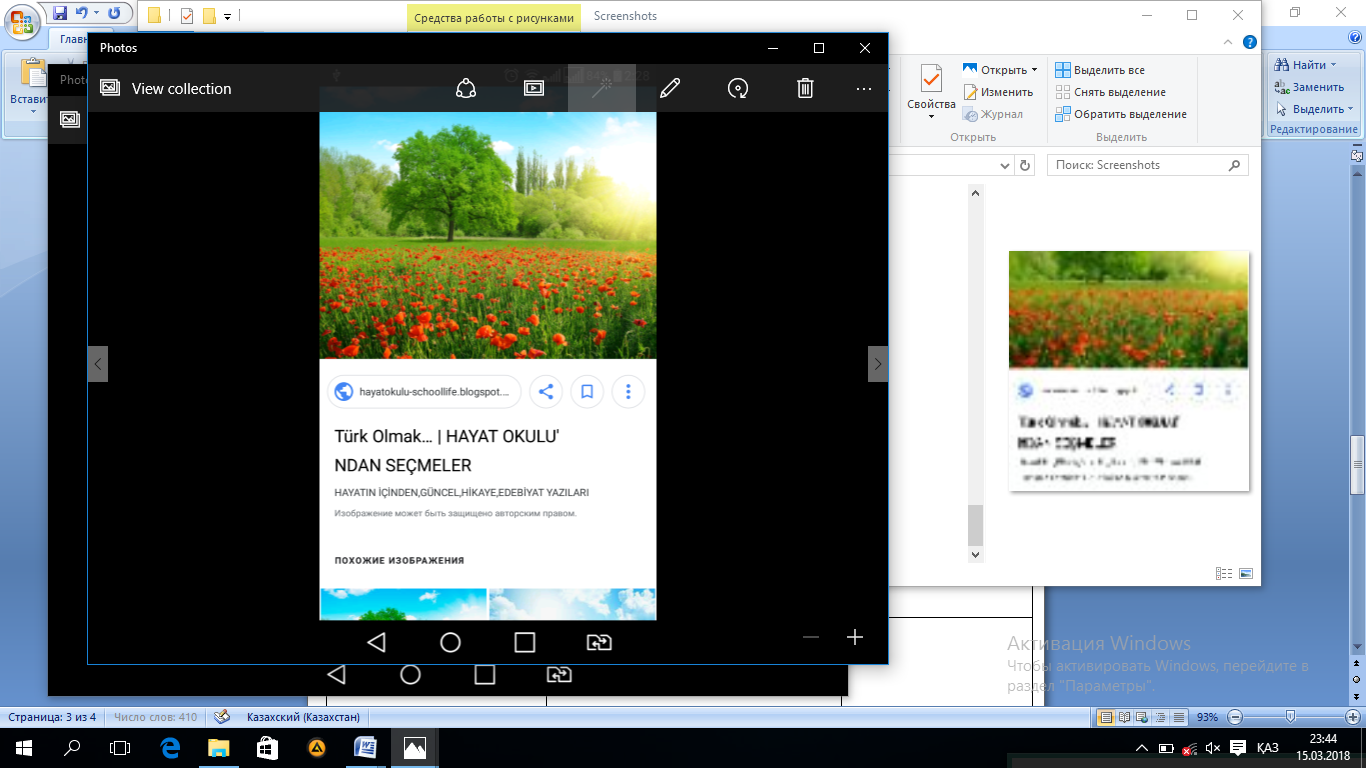This screenshot has width=1366, height=768.
Task: Rotate the photo using the rotate icon
Action: [738, 88]
